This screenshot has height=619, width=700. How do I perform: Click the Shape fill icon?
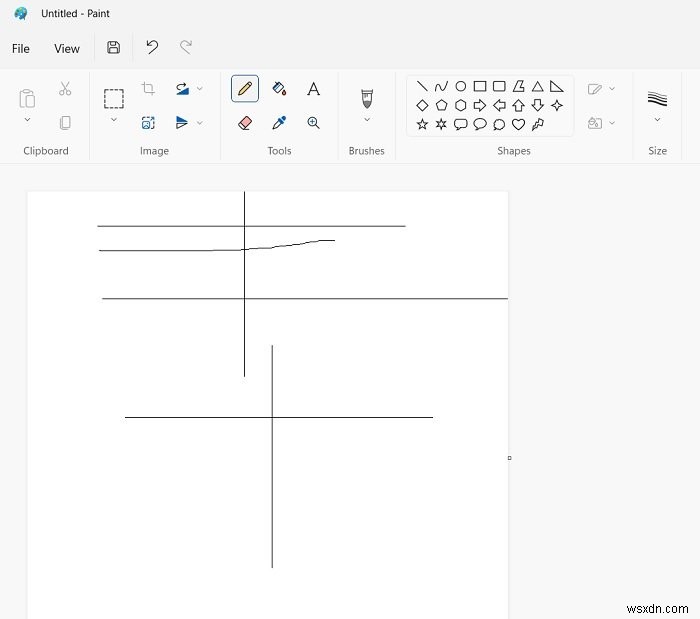[x=595, y=123]
